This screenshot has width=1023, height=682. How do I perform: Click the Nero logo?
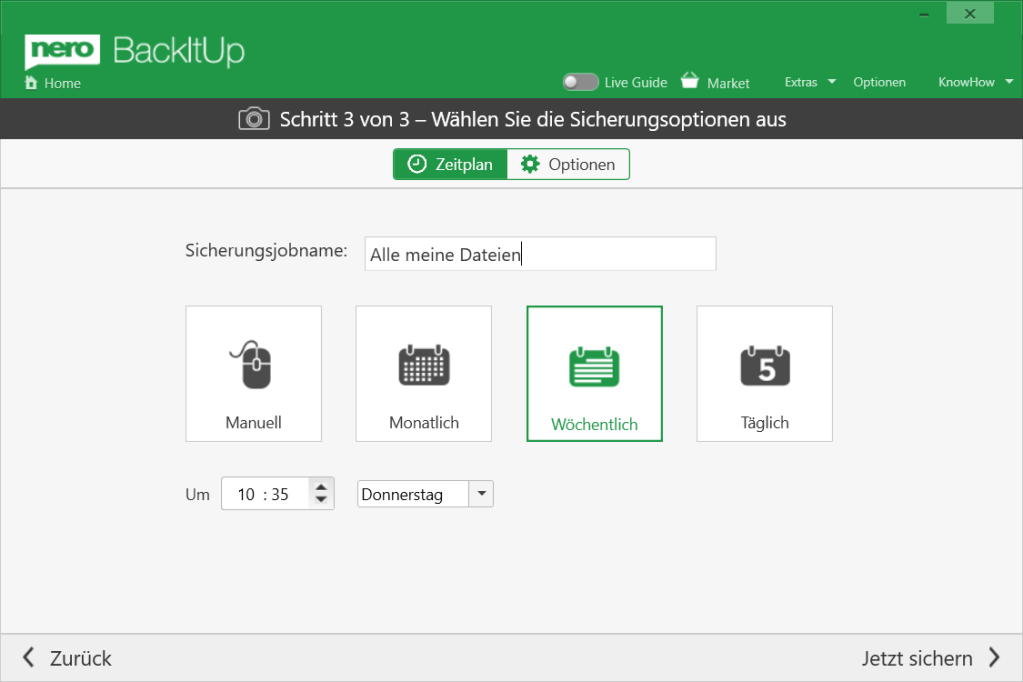coord(62,50)
